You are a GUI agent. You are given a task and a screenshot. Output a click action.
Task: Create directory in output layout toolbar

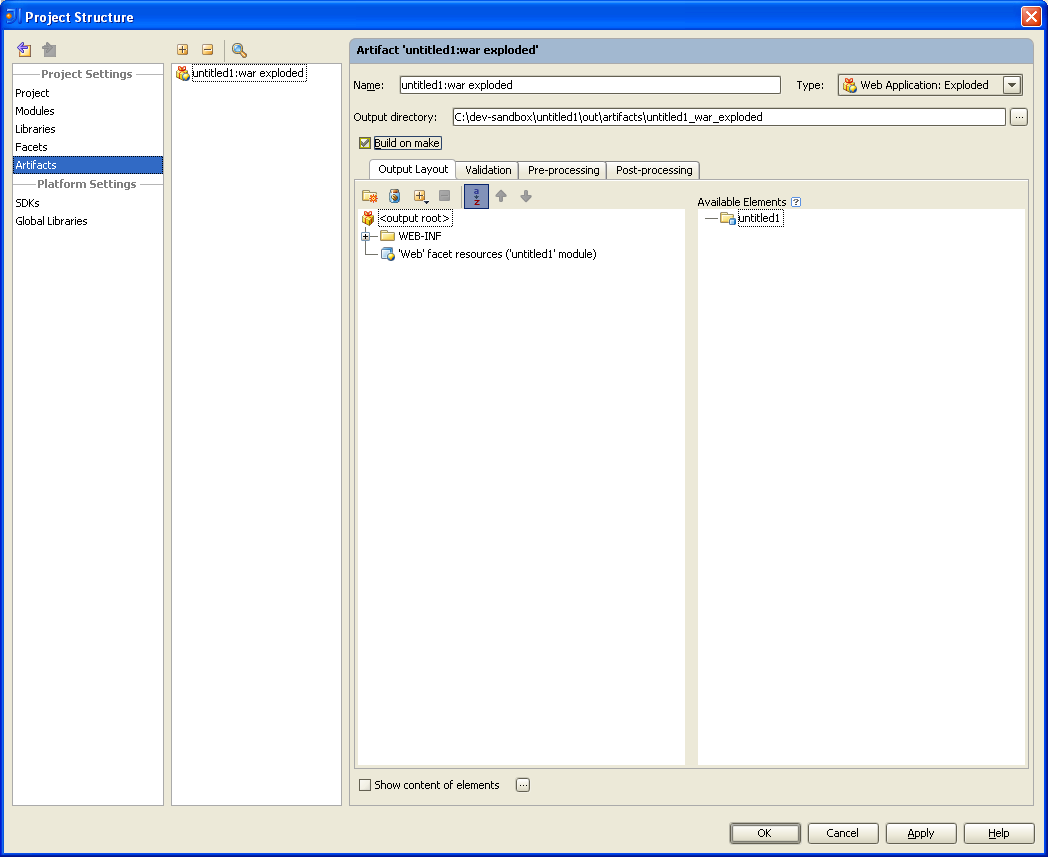(x=370, y=196)
